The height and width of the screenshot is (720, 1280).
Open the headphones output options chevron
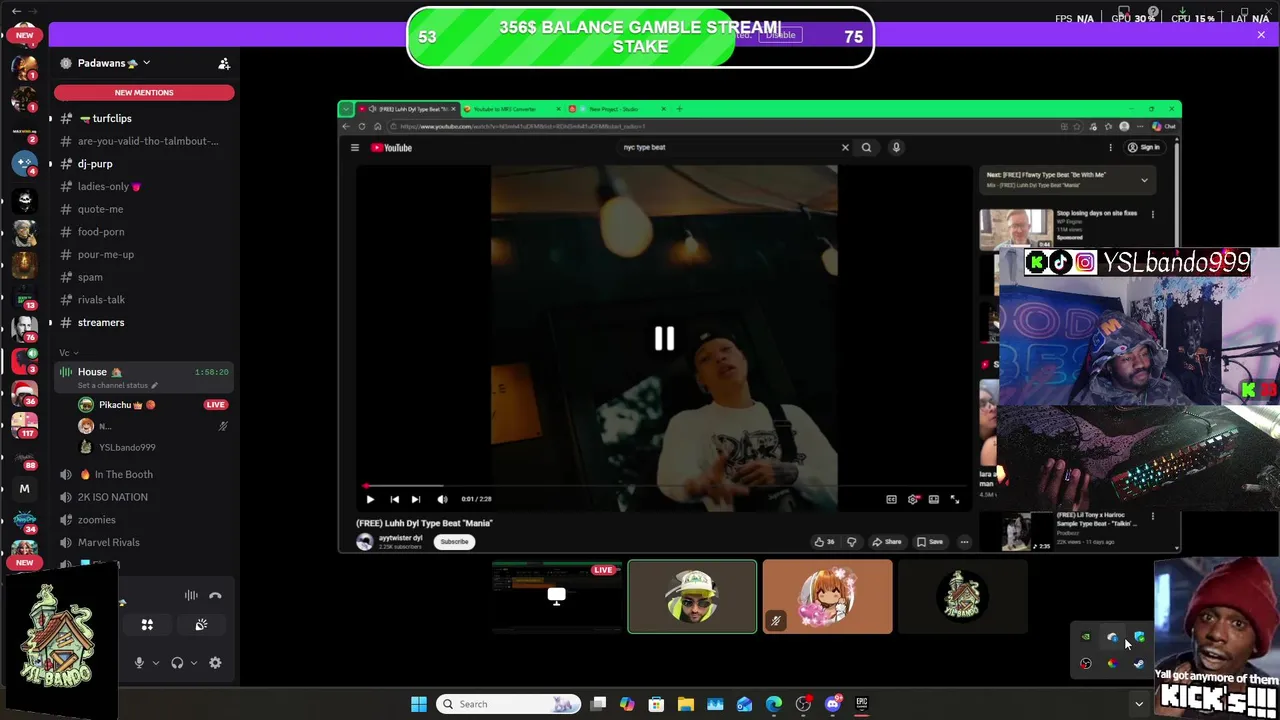click(193, 663)
